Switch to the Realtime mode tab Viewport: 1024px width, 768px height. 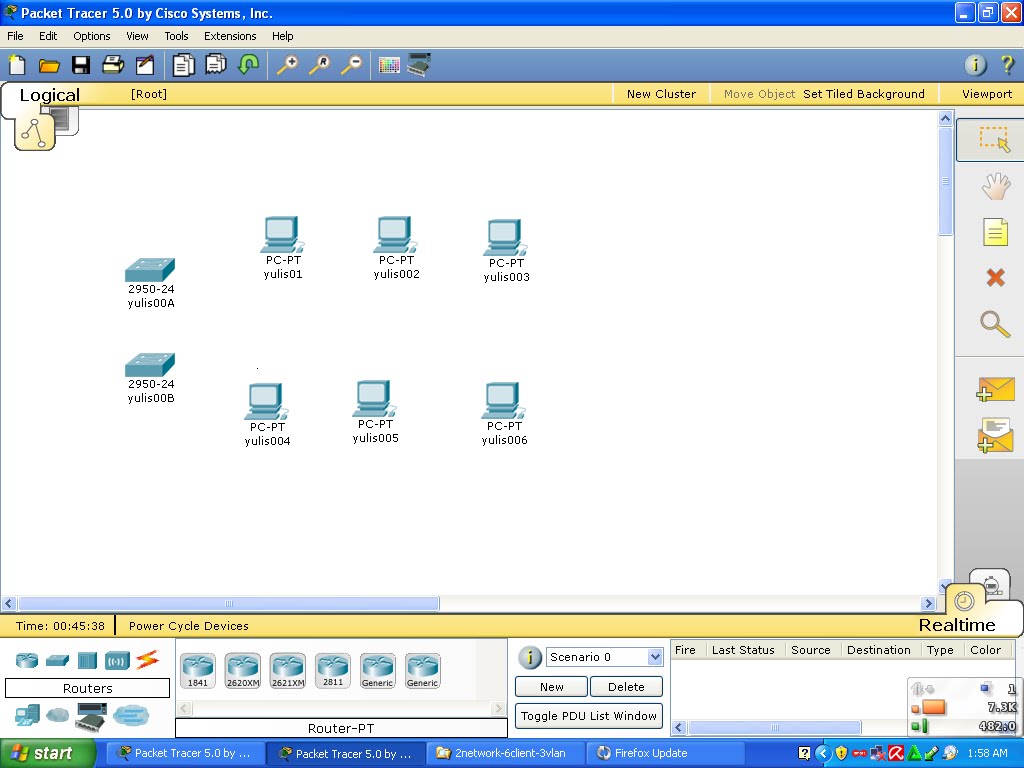tap(956, 625)
